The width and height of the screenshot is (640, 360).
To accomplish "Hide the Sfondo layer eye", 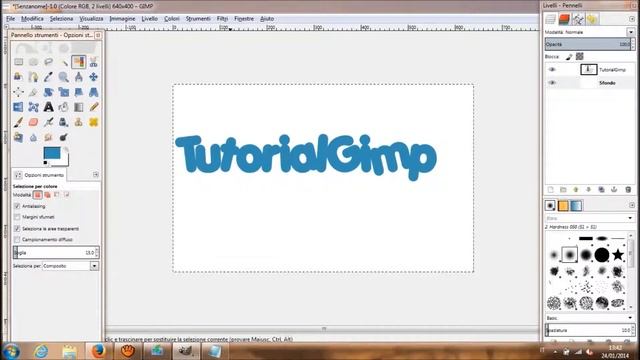I will (552, 83).
